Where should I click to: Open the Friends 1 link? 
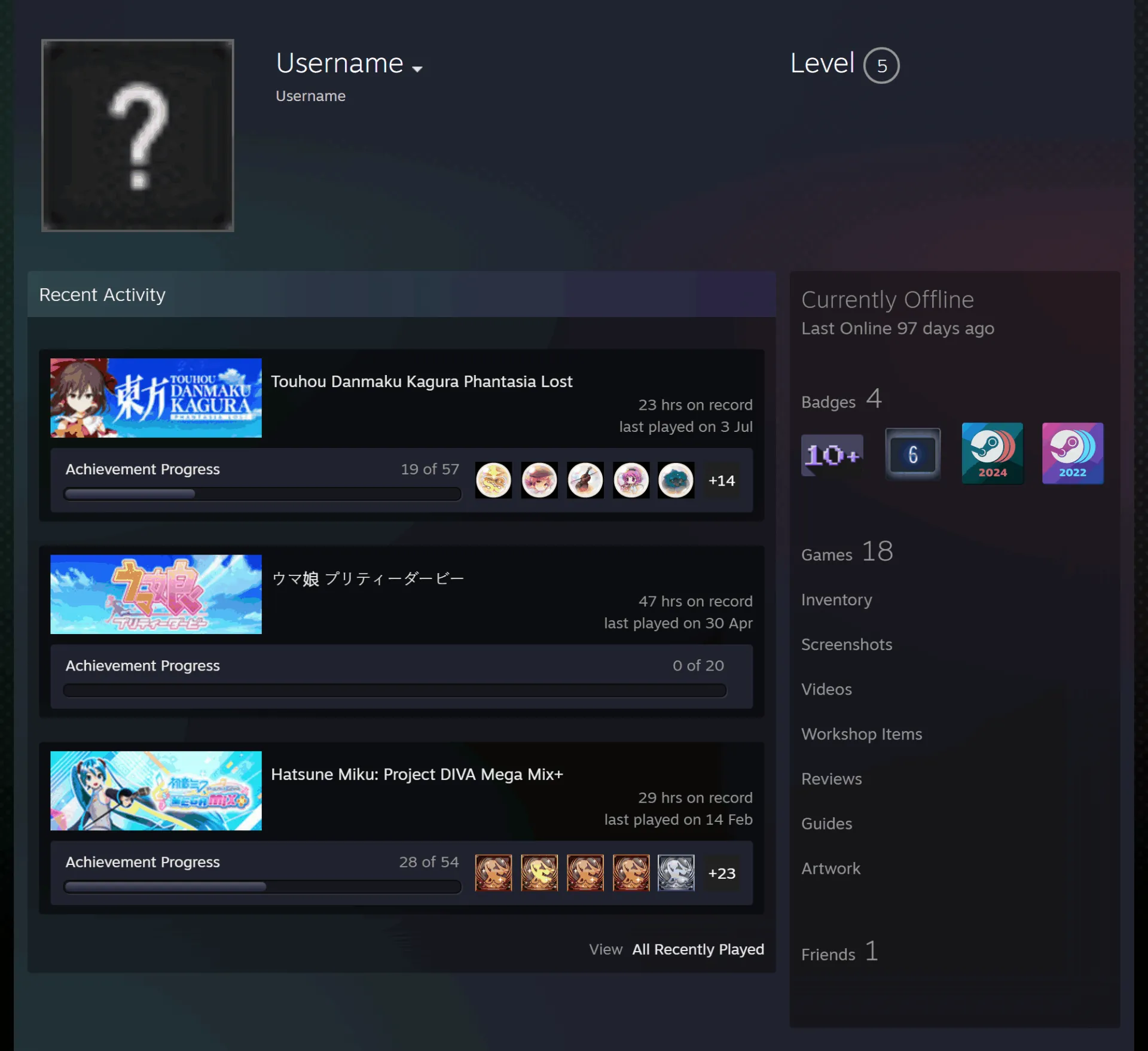(839, 952)
